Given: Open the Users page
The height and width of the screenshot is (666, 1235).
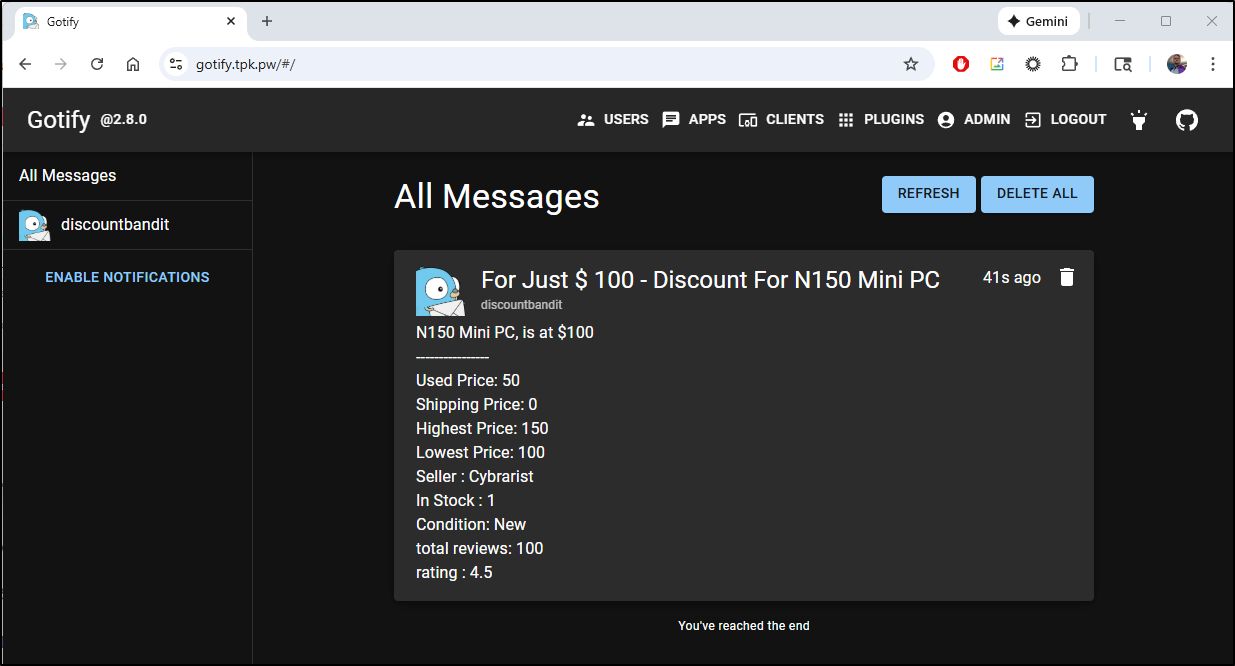Looking at the screenshot, I should tap(613, 120).
